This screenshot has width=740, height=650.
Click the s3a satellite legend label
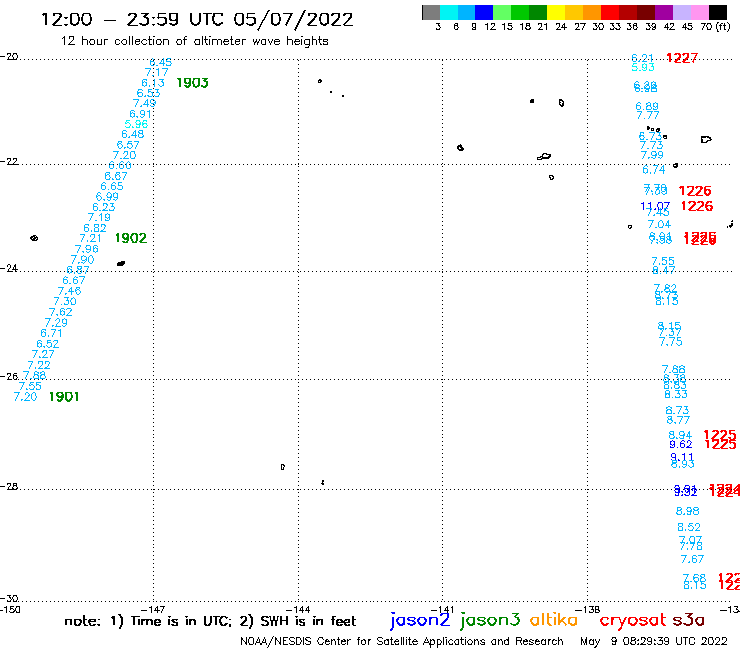pos(689,620)
